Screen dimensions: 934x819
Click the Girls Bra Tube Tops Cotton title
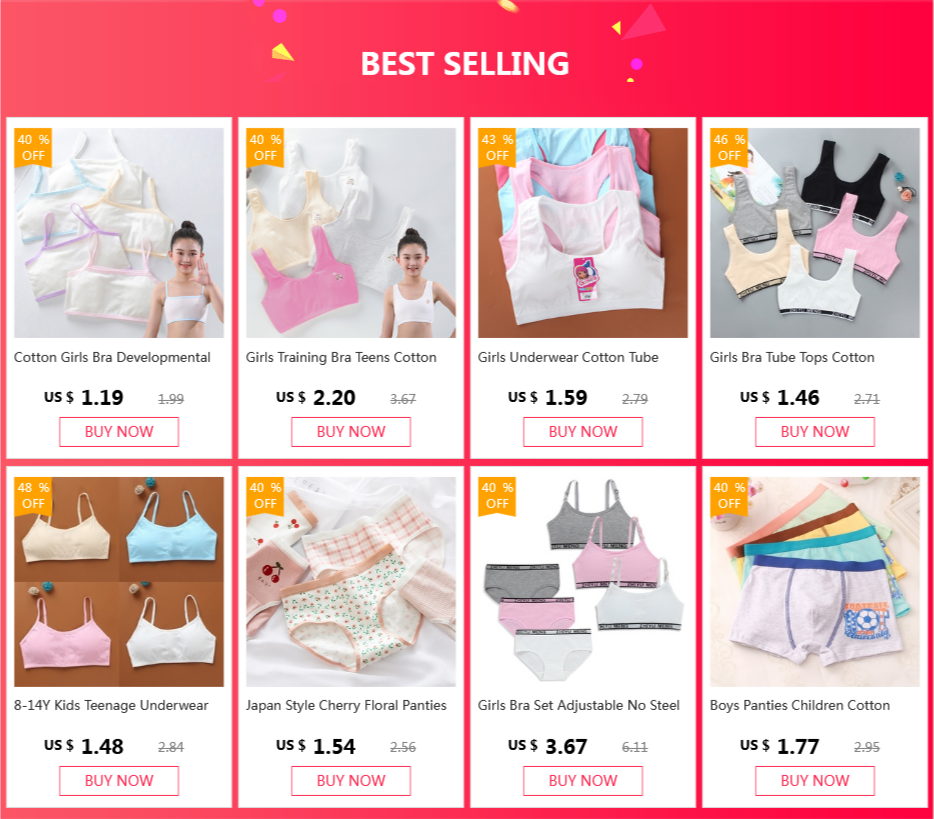click(x=792, y=357)
